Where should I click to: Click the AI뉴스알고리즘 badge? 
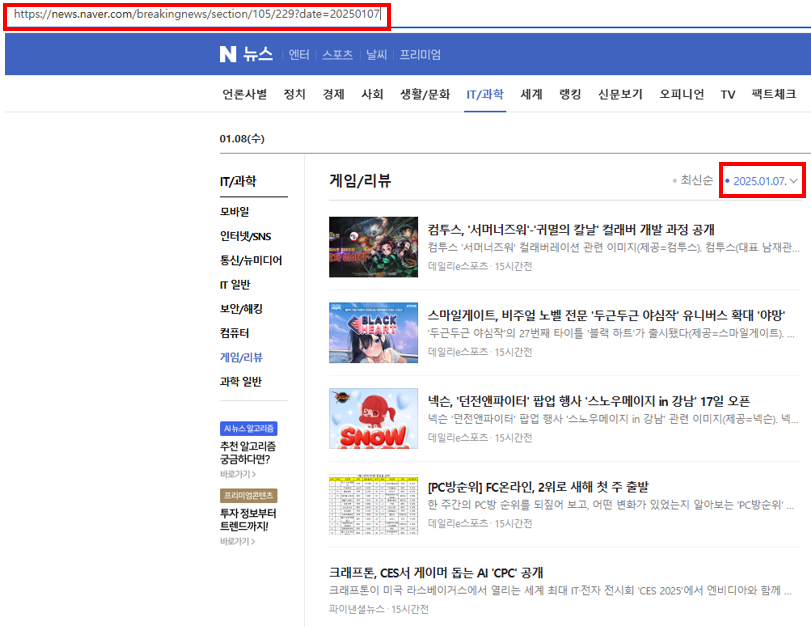pyautogui.click(x=249, y=428)
